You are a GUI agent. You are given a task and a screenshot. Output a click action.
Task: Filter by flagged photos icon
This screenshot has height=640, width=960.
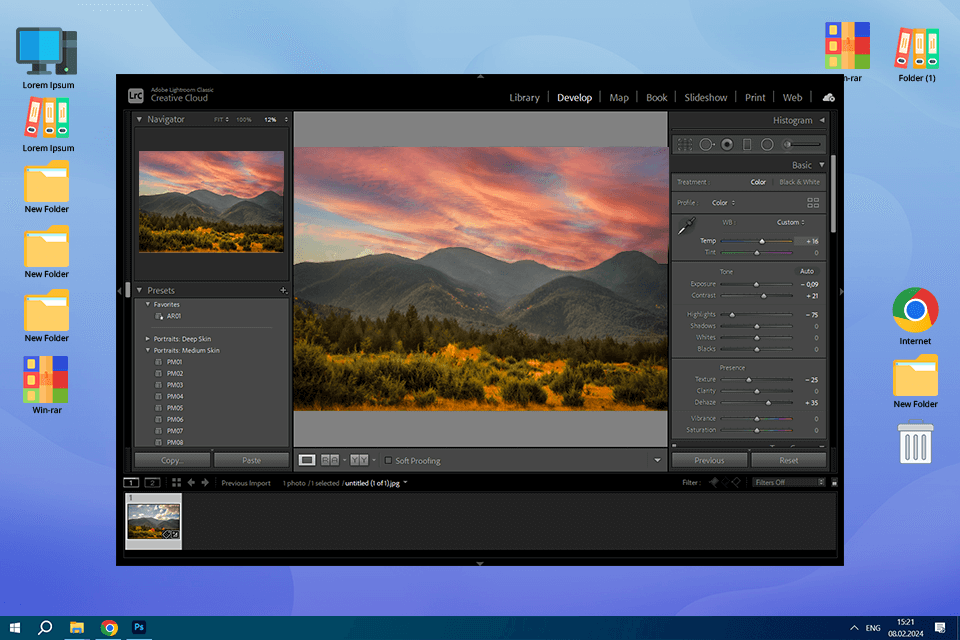(714, 483)
